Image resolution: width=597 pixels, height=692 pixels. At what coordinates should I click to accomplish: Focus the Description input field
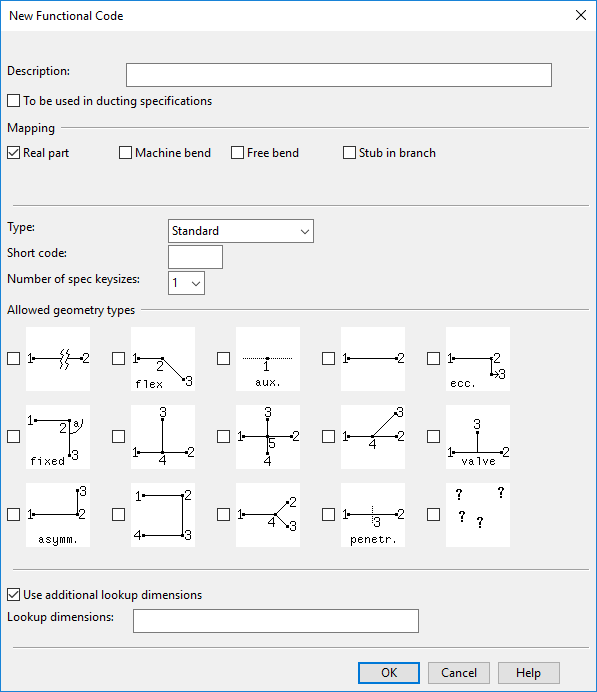339,75
